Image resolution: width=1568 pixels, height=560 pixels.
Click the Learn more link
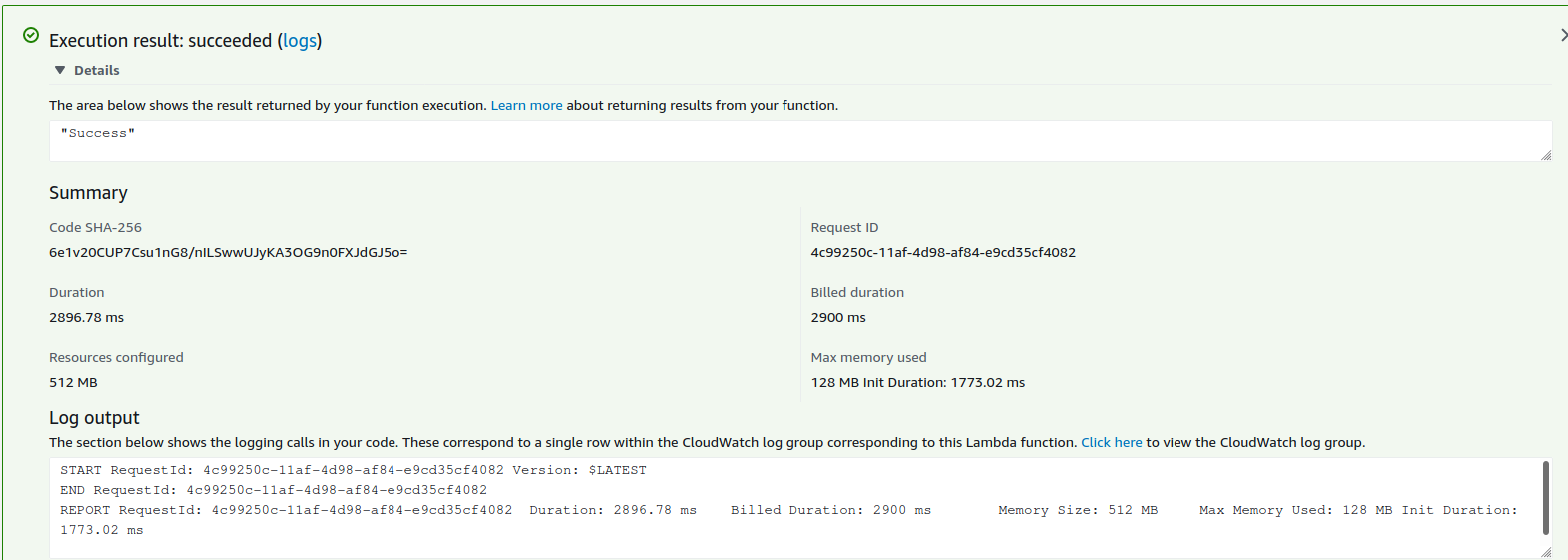[526, 105]
